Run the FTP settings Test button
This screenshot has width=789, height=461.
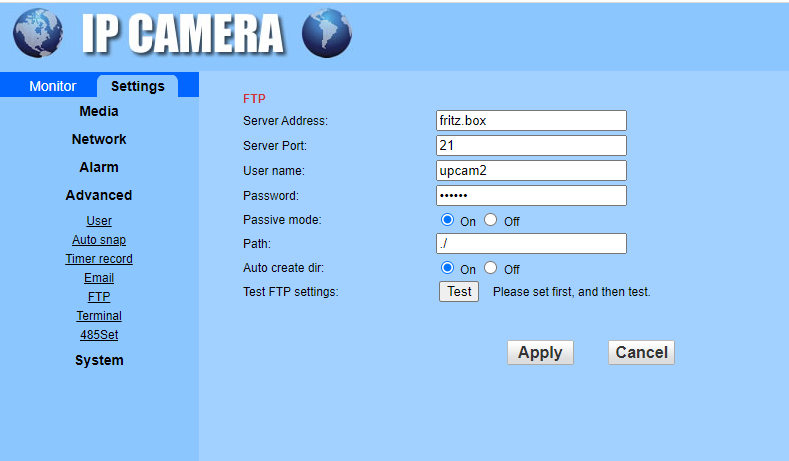coord(459,291)
